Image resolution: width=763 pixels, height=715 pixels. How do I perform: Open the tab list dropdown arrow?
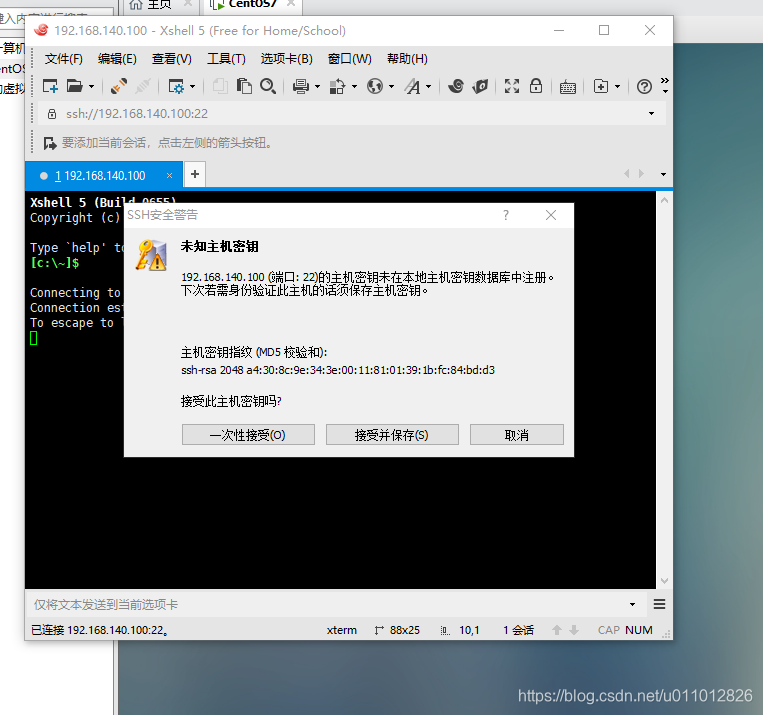663,174
